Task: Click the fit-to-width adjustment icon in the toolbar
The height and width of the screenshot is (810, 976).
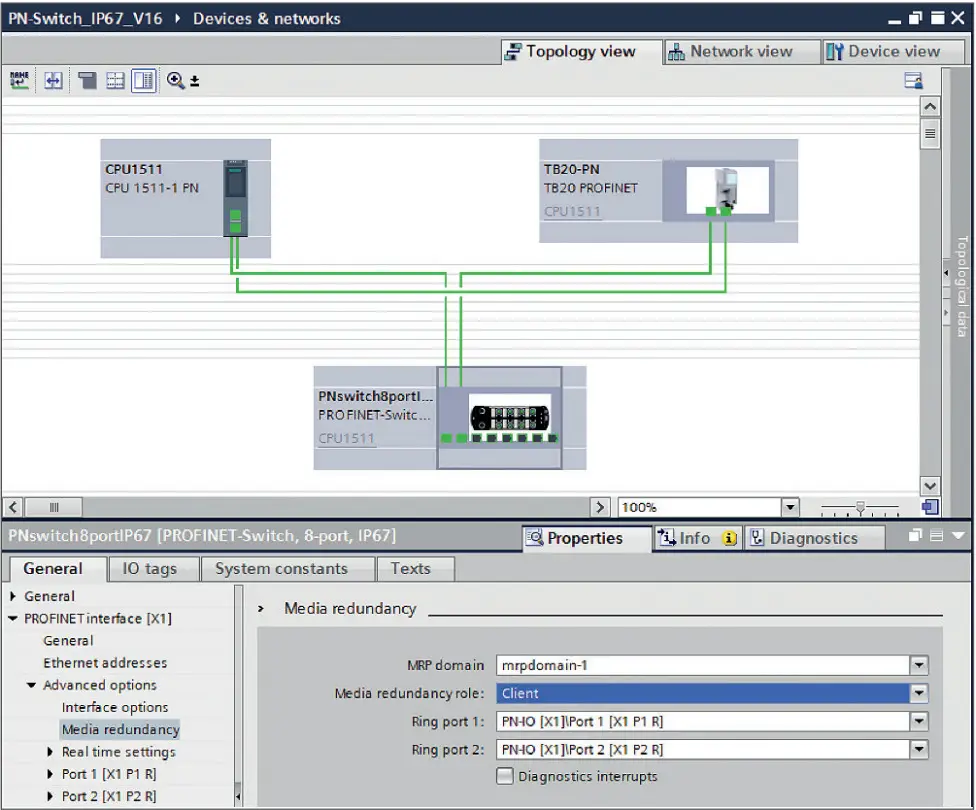Action: coord(52,80)
